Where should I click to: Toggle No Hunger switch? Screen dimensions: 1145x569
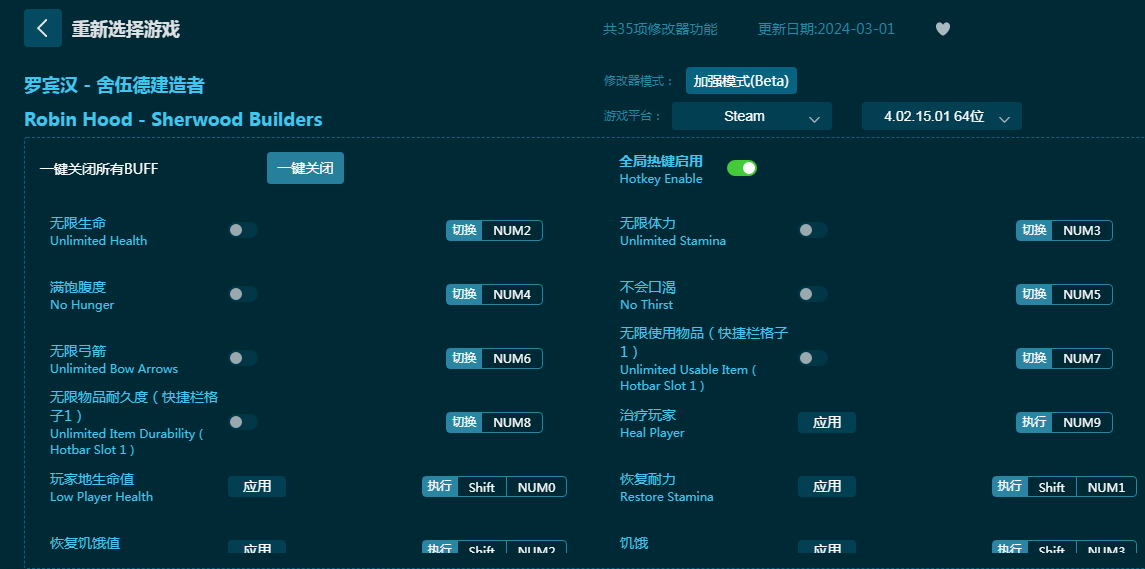(242, 294)
